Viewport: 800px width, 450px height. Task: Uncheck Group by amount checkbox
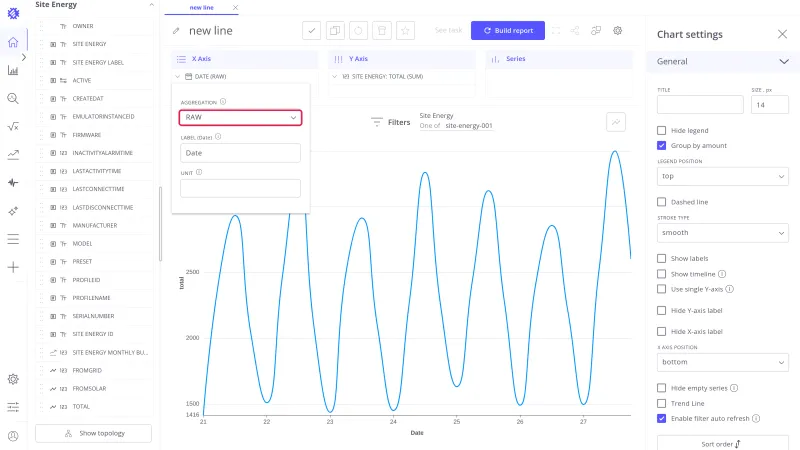click(x=662, y=145)
